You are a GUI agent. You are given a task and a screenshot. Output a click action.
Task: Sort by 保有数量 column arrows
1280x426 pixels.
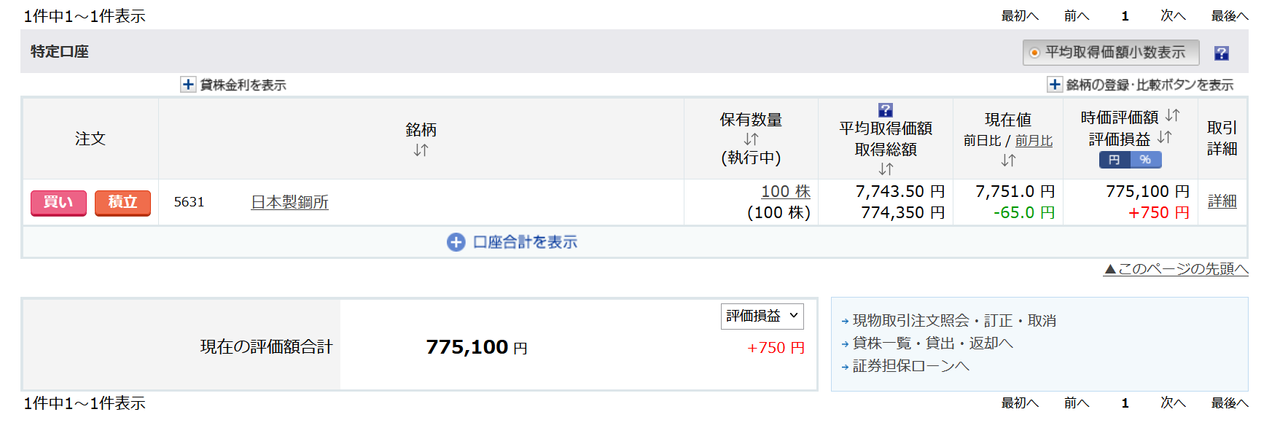point(751,139)
